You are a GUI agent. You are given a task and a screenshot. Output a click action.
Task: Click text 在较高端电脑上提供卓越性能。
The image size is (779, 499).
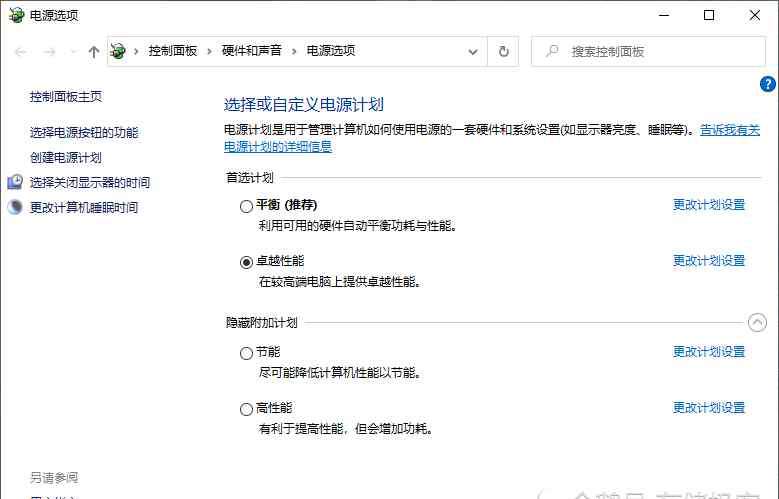pyautogui.click(x=339, y=282)
